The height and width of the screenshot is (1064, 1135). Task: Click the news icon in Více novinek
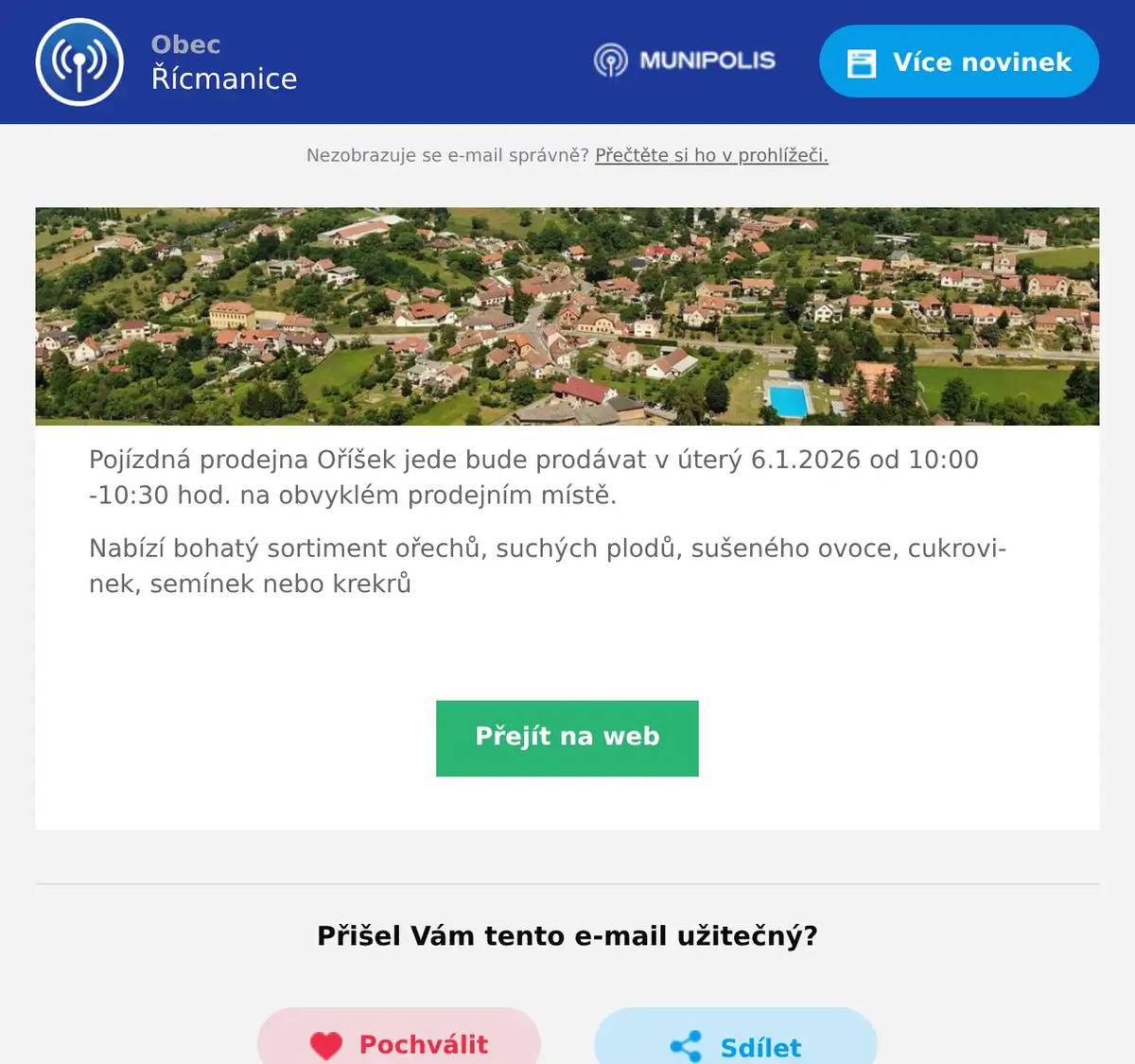pos(862,63)
